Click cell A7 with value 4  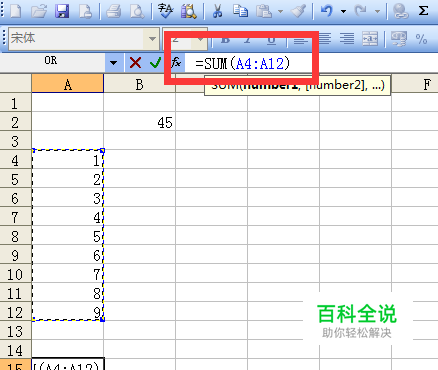click(68, 217)
